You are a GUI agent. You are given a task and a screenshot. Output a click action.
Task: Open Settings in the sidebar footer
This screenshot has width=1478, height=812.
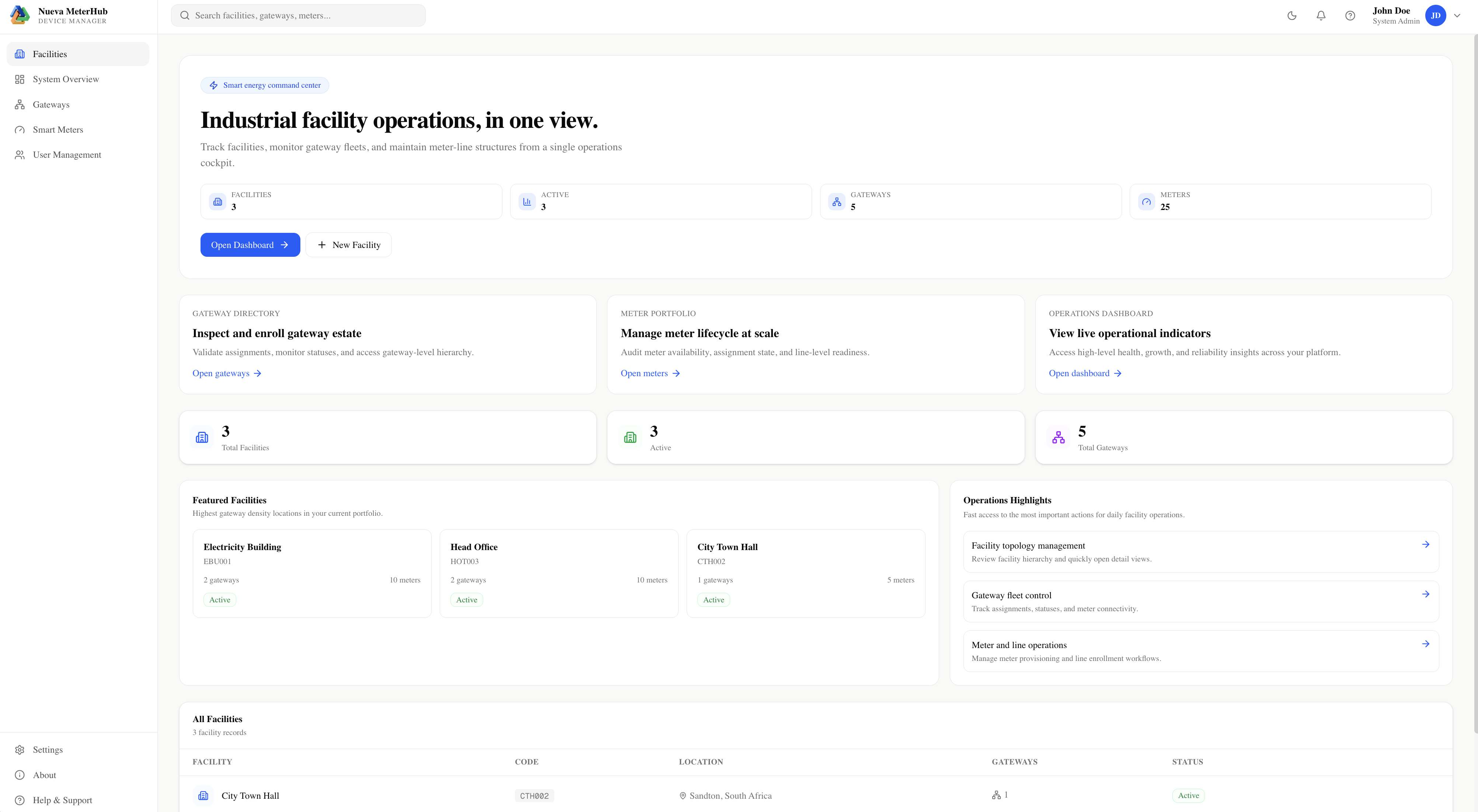[x=78, y=749]
